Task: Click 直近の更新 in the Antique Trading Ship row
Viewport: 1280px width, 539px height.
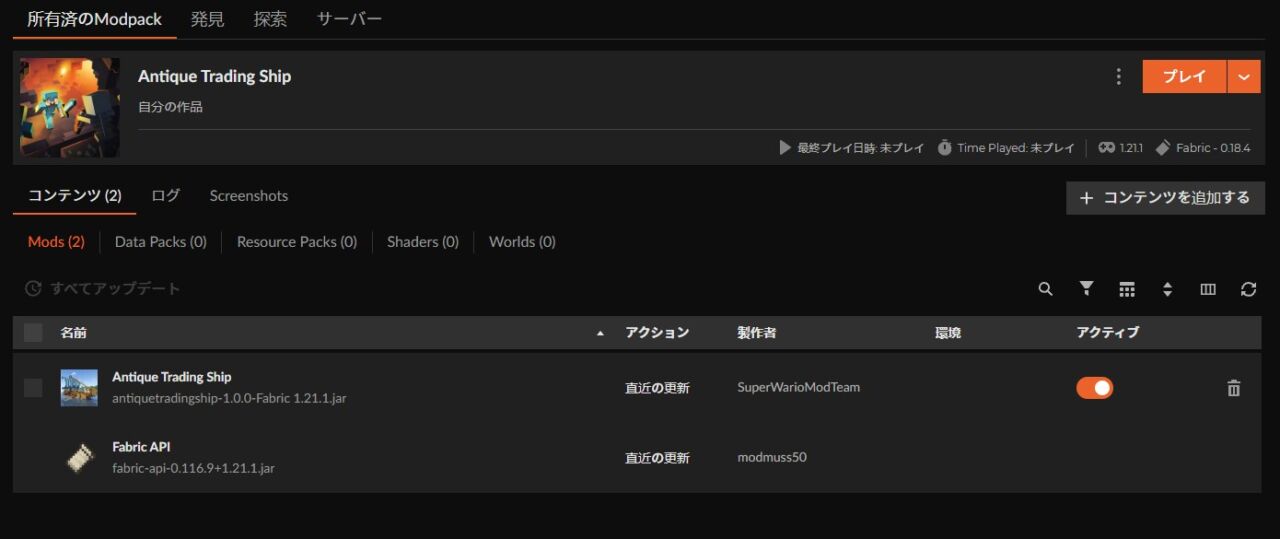Action: click(657, 388)
